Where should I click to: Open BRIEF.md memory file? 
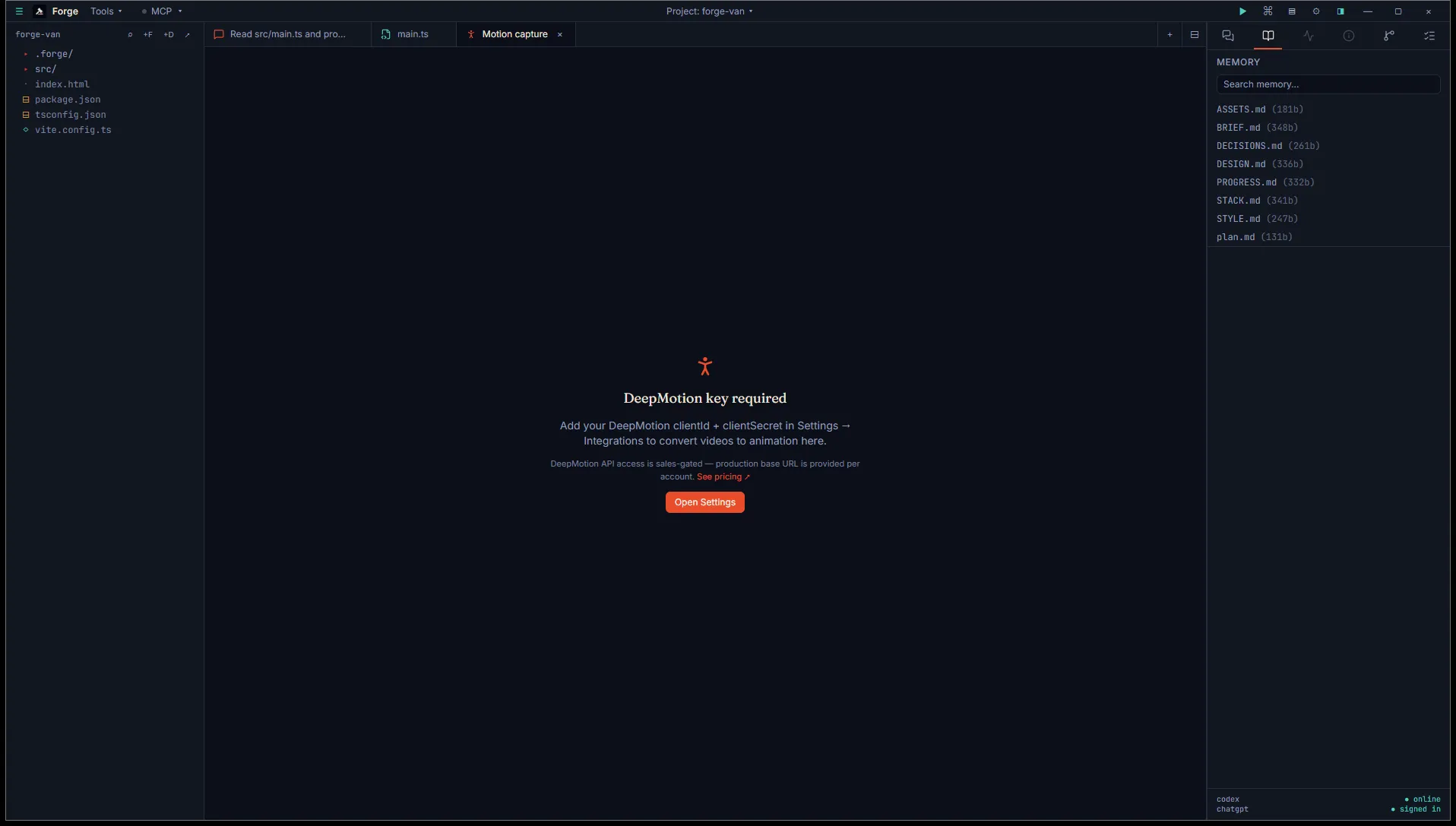1257,128
